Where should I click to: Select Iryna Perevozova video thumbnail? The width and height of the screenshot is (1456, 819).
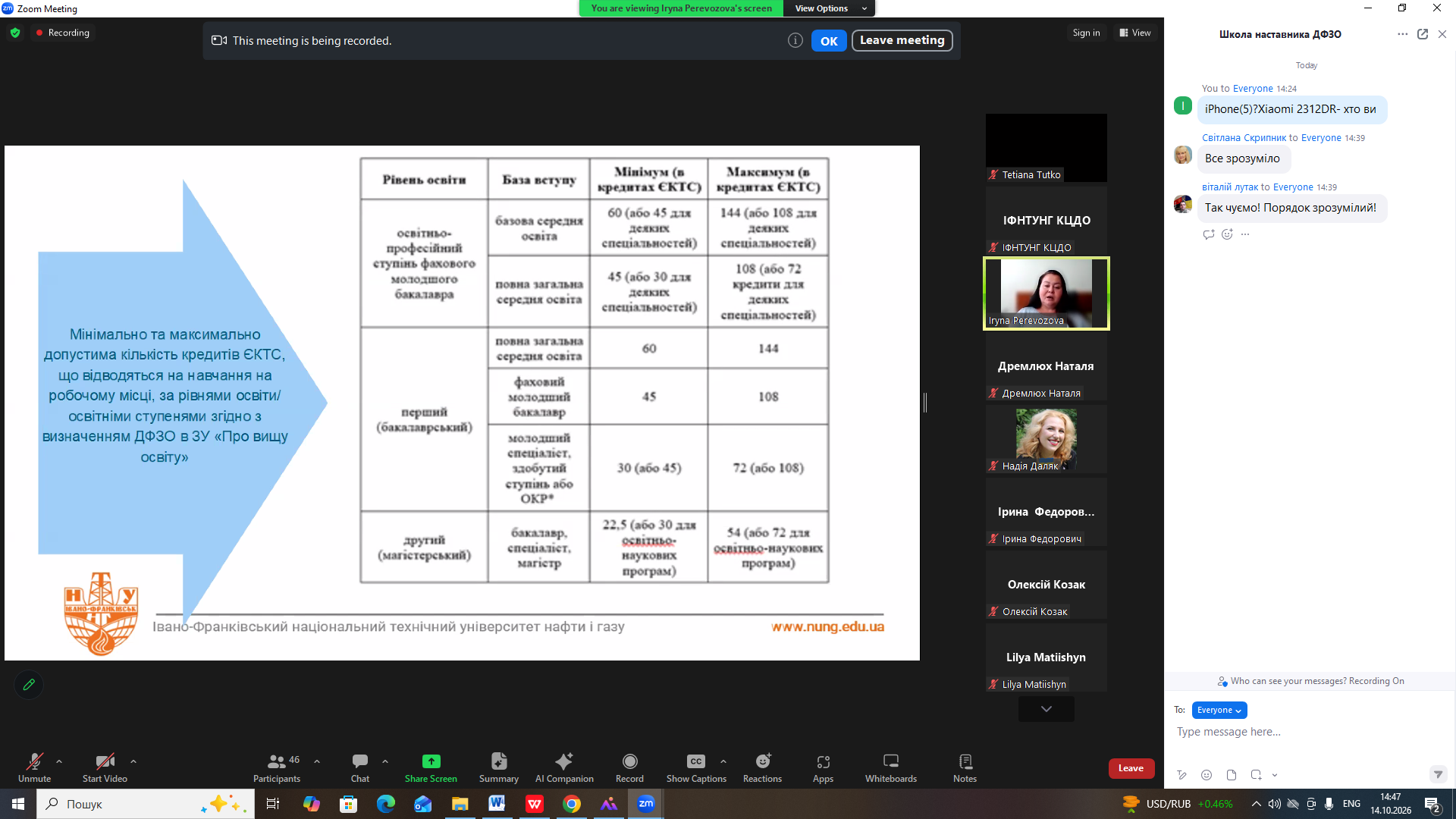(1046, 293)
